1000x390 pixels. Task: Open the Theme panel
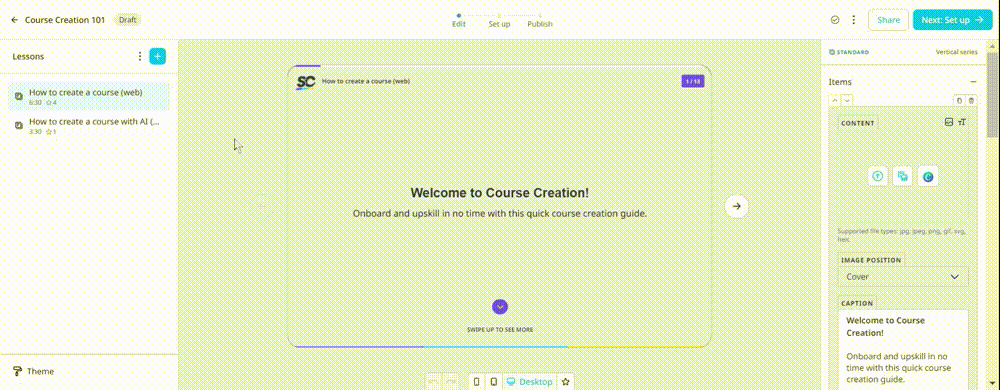(x=34, y=372)
